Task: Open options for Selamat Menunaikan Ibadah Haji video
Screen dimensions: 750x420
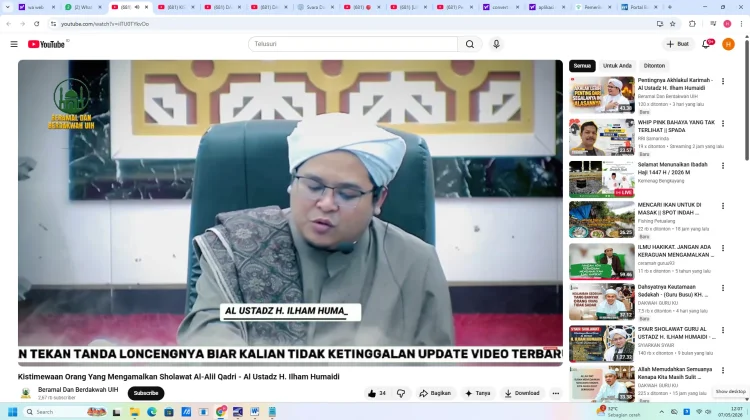Action: click(x=723, y=166)
